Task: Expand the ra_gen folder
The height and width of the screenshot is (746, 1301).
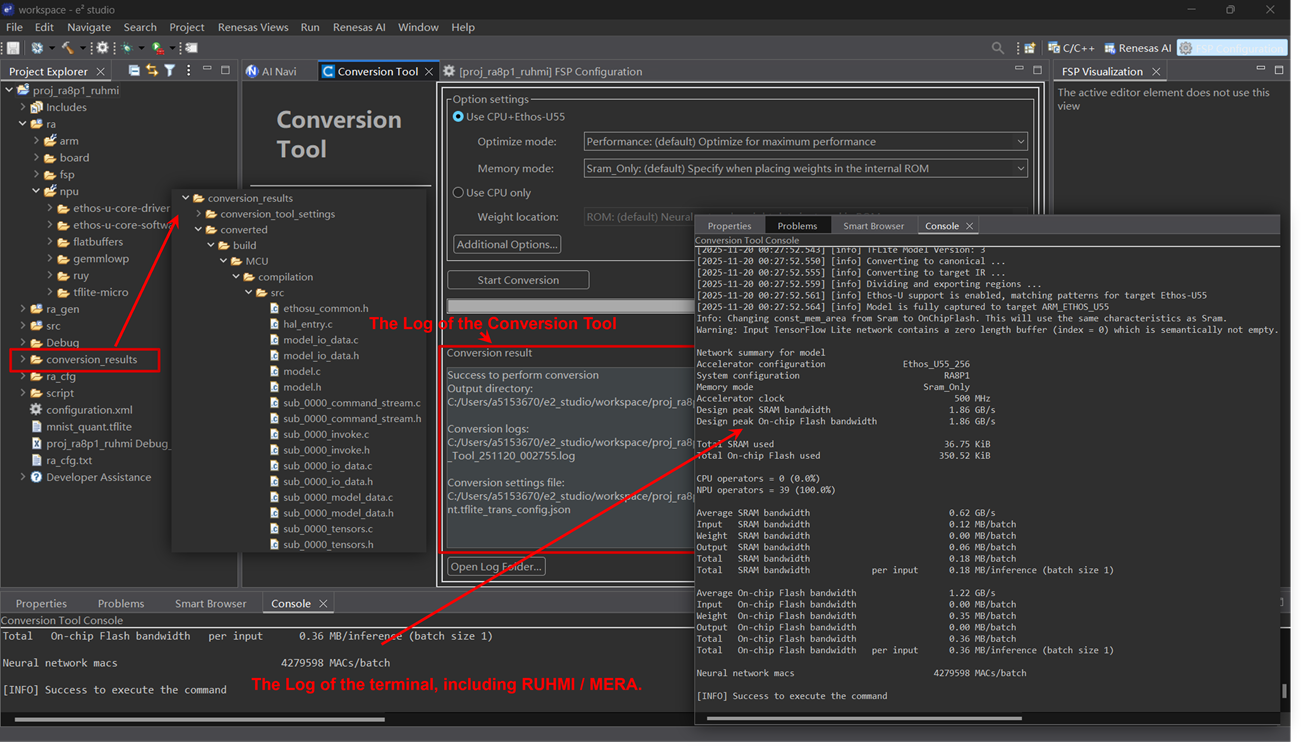Action: (x=23, y=309)
